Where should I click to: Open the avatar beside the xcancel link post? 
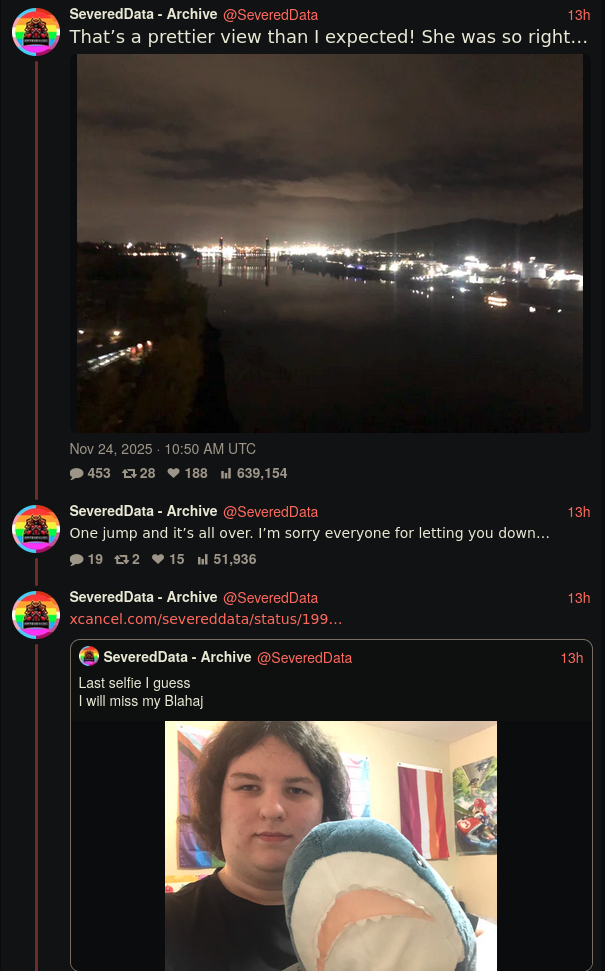click(x=36, y=614)
